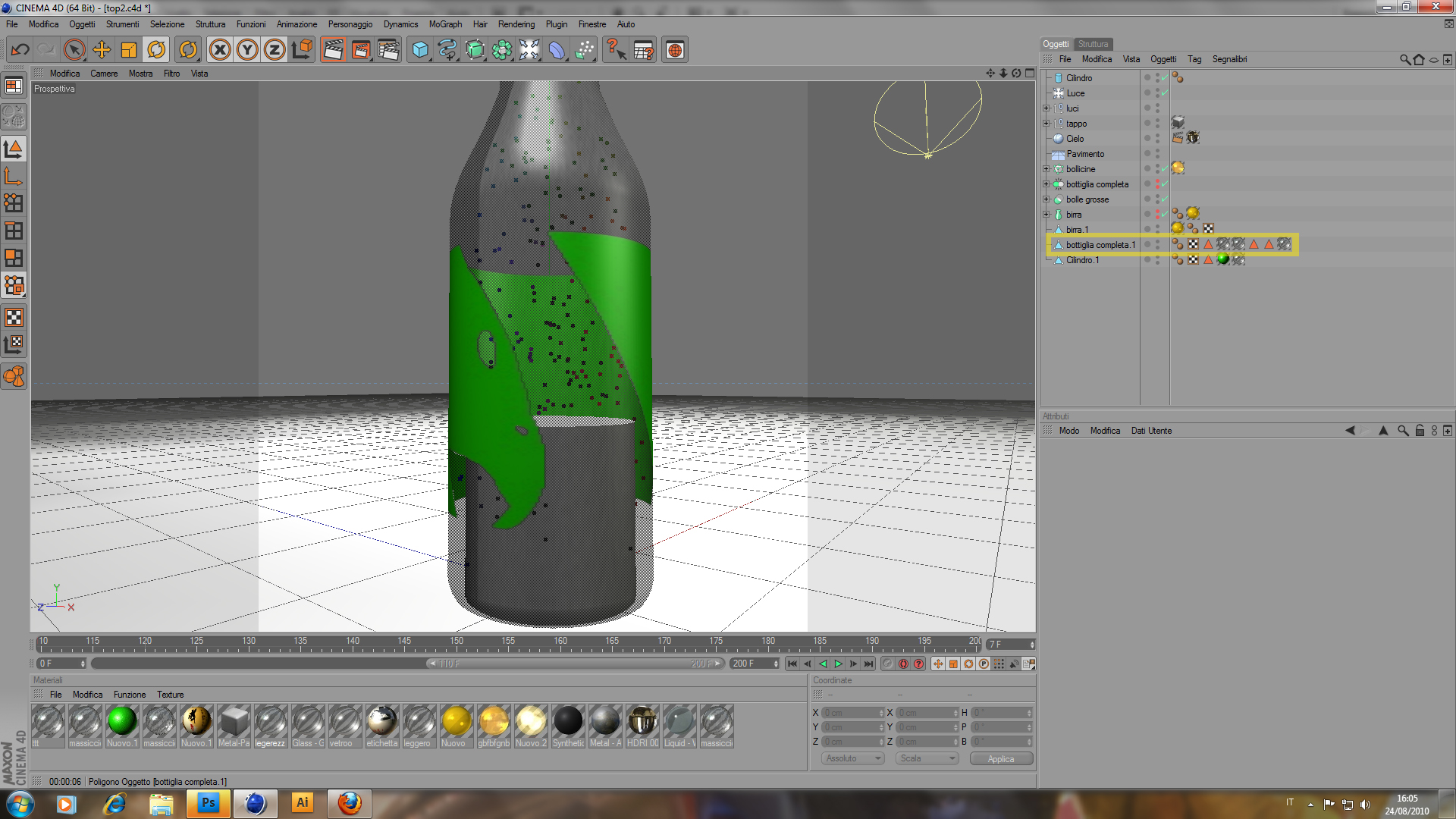The width and height of the screenshot is (1456, 819).
Task: Lock the X axis button
Action: pos(220,50)
